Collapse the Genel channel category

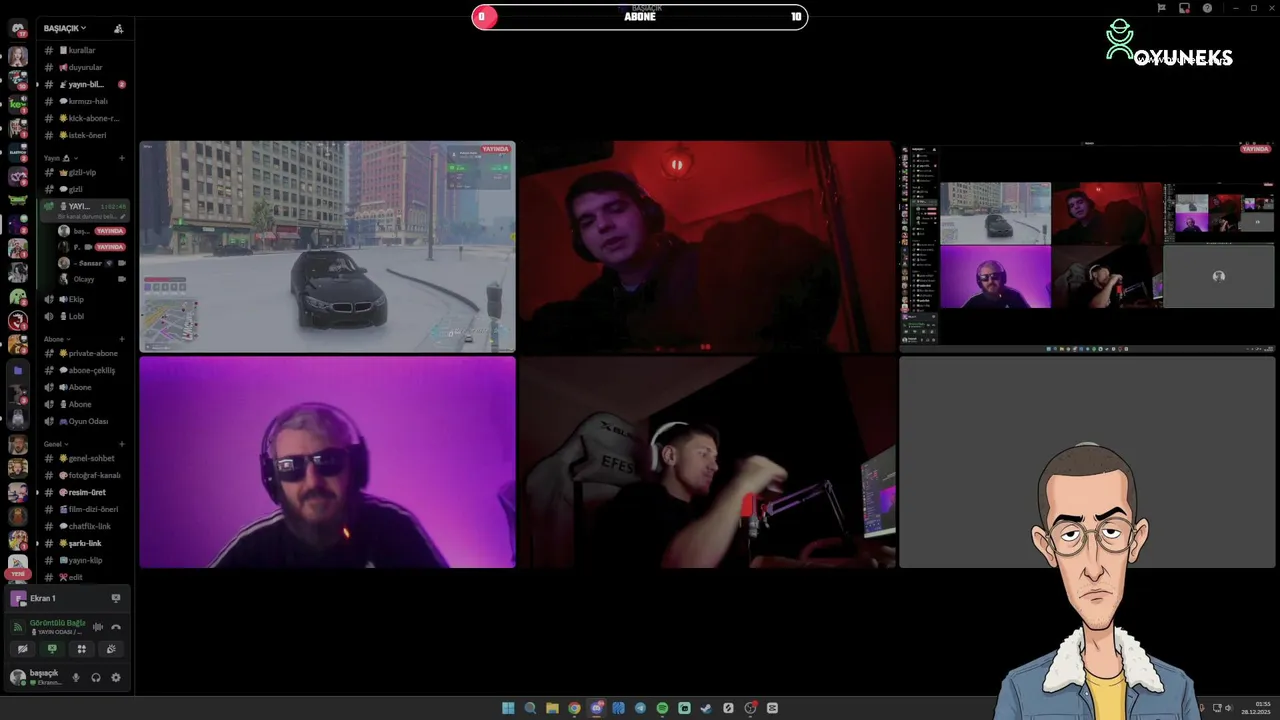click(56, 444)
